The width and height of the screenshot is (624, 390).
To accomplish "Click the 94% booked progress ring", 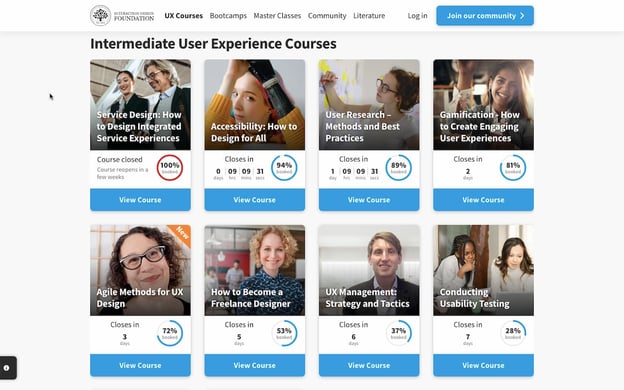I will coord(284,168).
